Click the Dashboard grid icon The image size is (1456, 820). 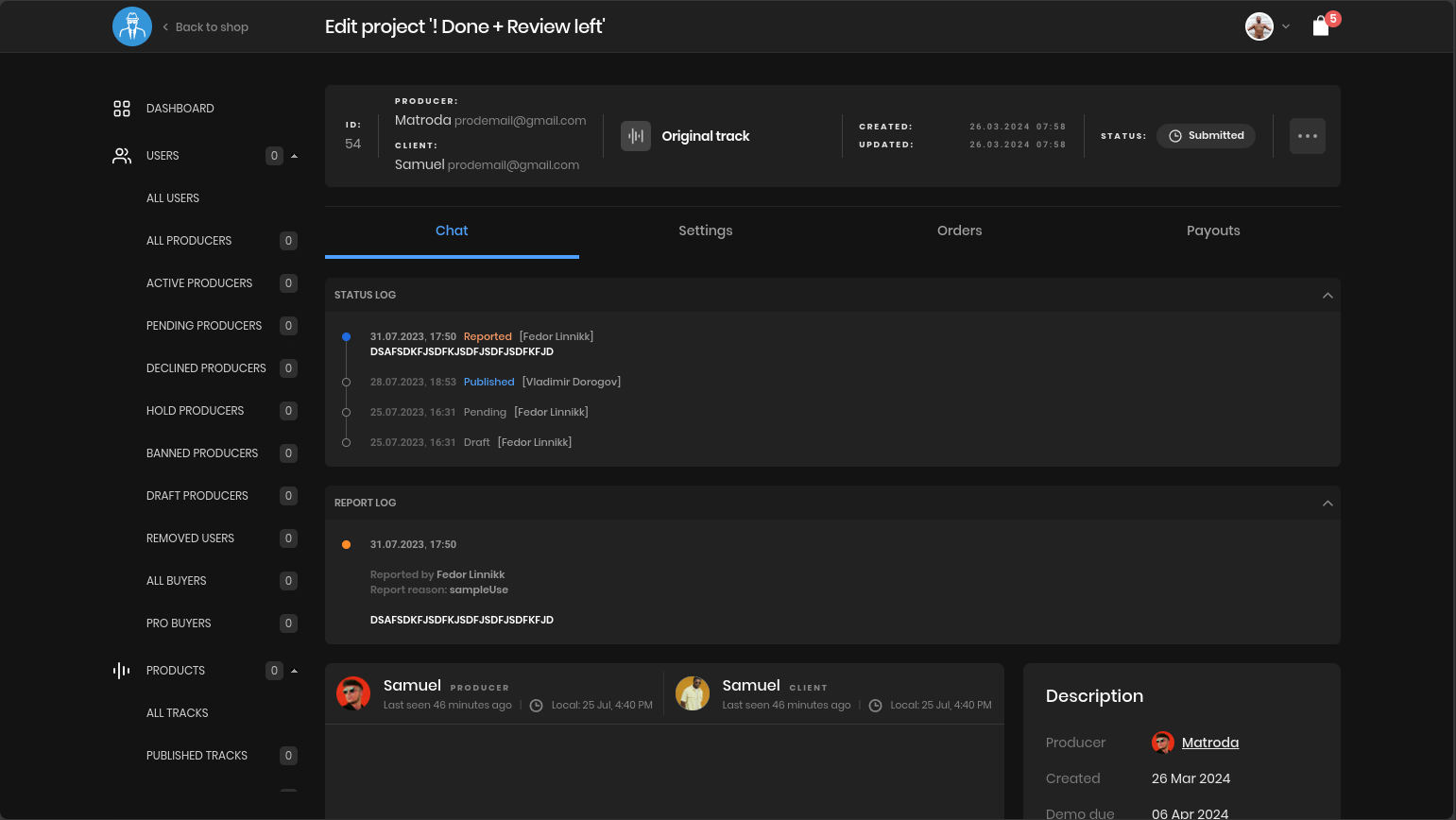point(122,109)
